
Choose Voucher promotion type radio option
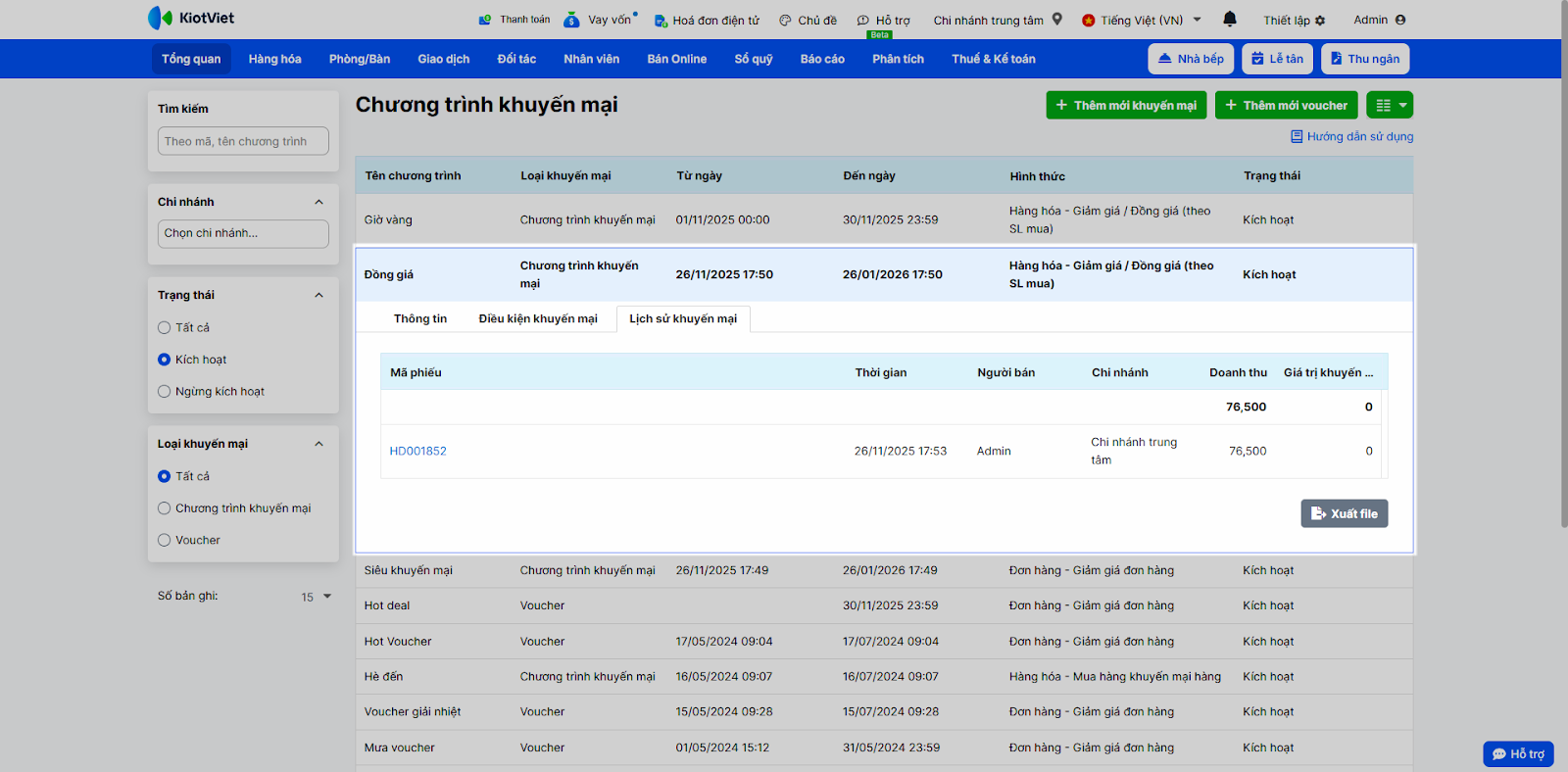(x=165, y=541)
